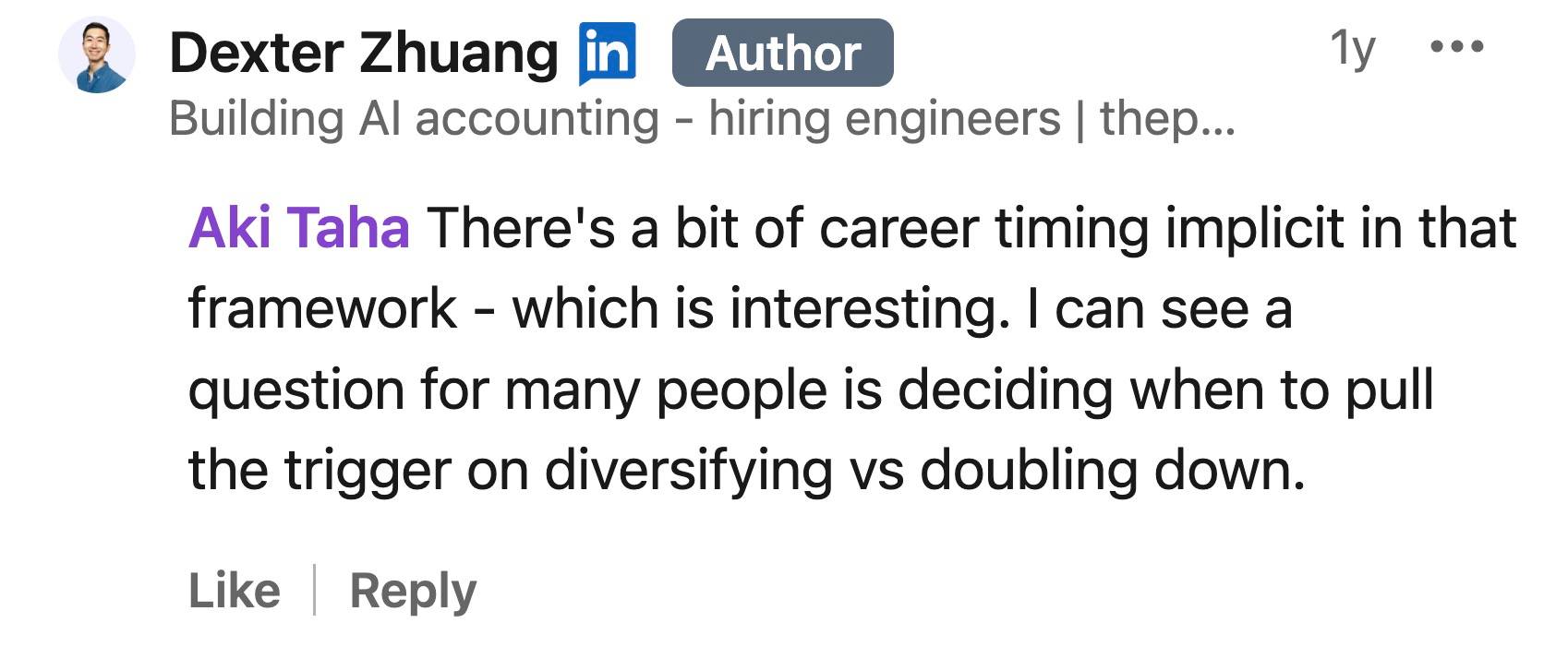Click the phrase "doubling down" in comment

tap(1111, 470)
